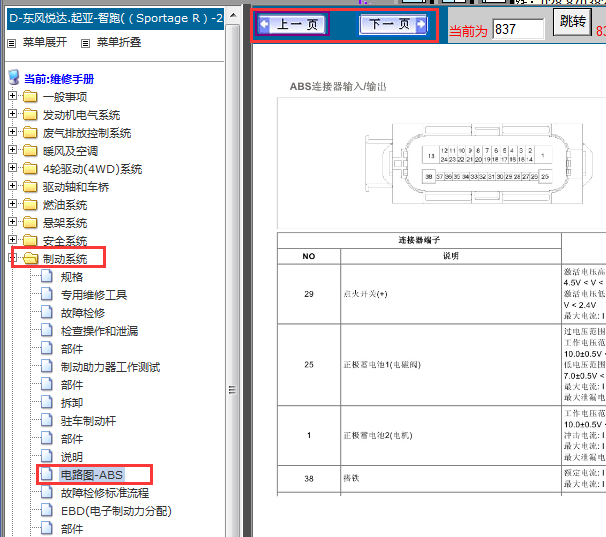The width and height of the screenshot is (606, 537).
Task: Open the 暖风及空调 section
Action: [x=70, y=151]
